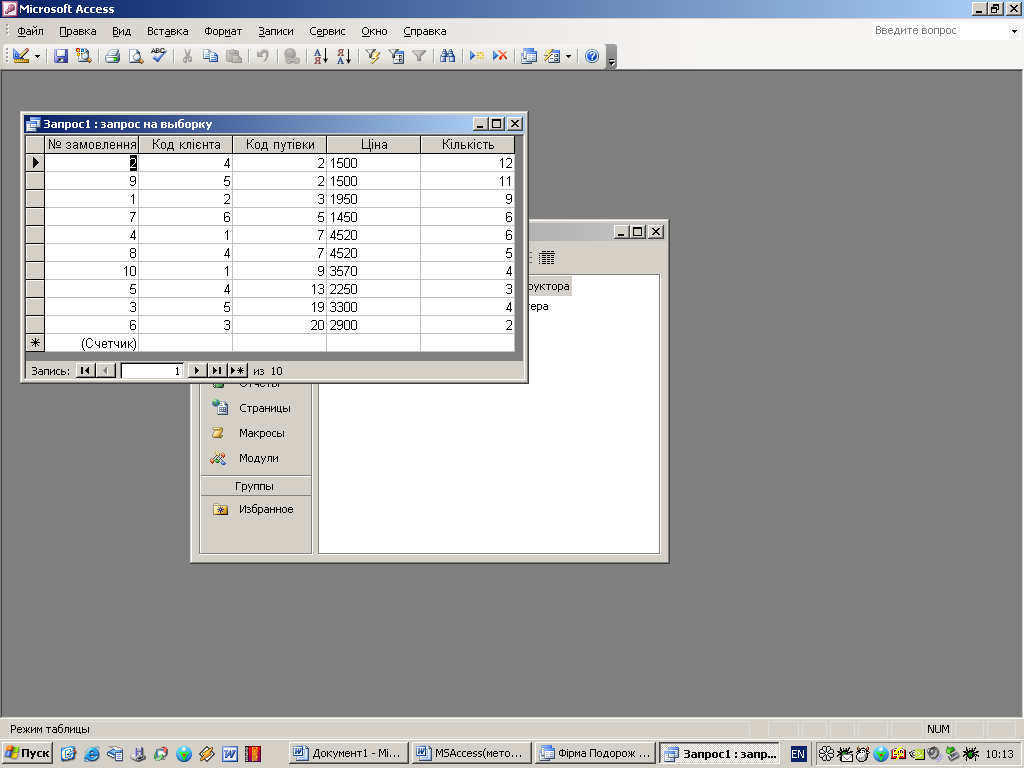Screen dimensions: 1024x768
Task: Click the 'Введите вопрос' help box
Action: click(940, 31)
